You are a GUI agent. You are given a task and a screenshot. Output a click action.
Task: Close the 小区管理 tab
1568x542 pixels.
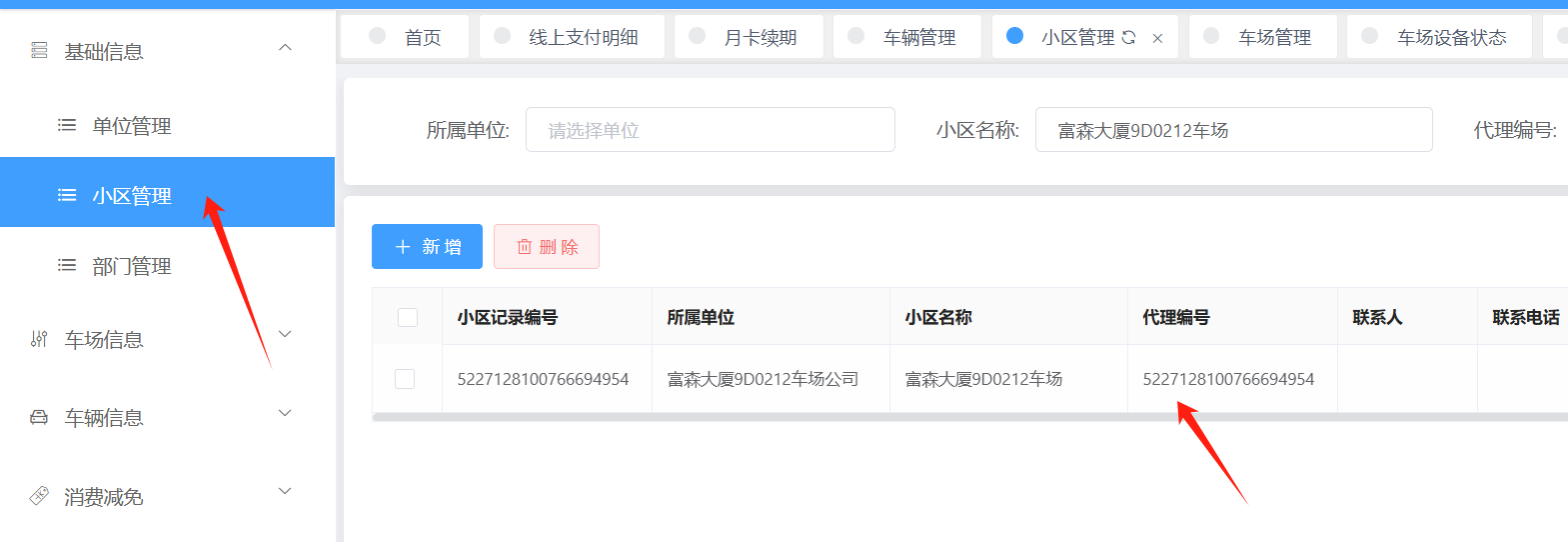(1157, 38)
